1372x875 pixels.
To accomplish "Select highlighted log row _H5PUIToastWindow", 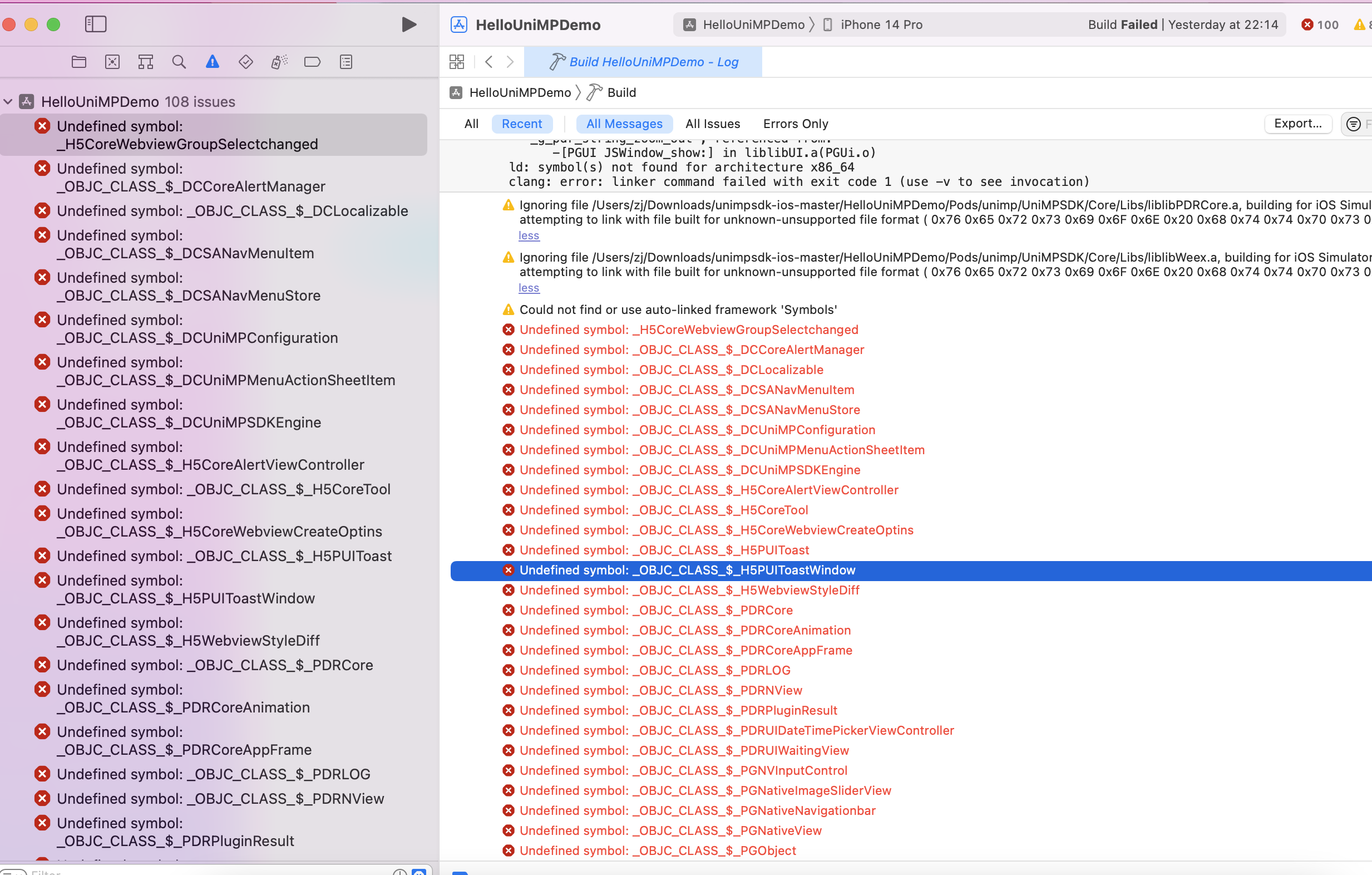I will (911, 570).
